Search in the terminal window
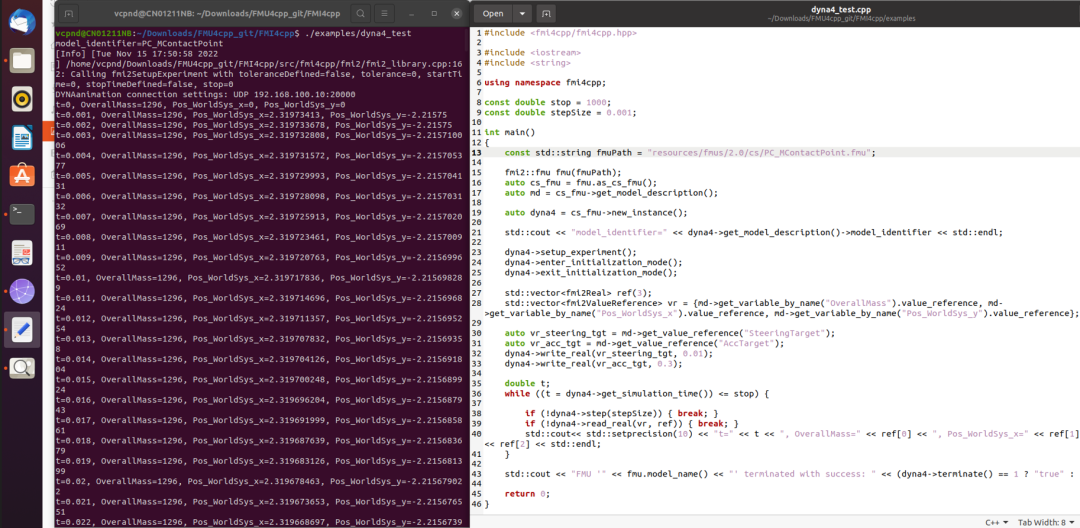This screenshot has width=1080, height=528. 361,12
